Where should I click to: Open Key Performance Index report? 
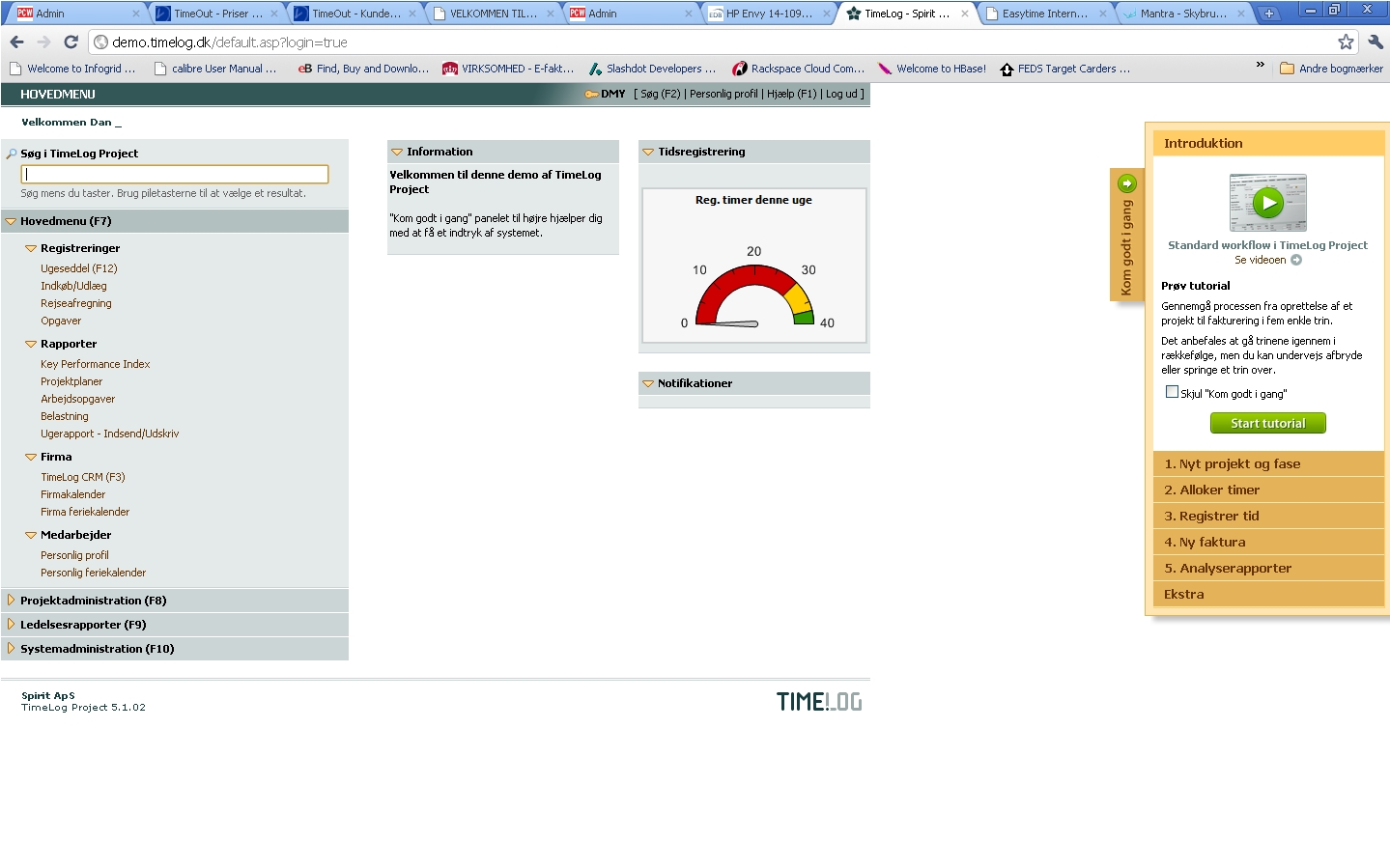[96, 364]
